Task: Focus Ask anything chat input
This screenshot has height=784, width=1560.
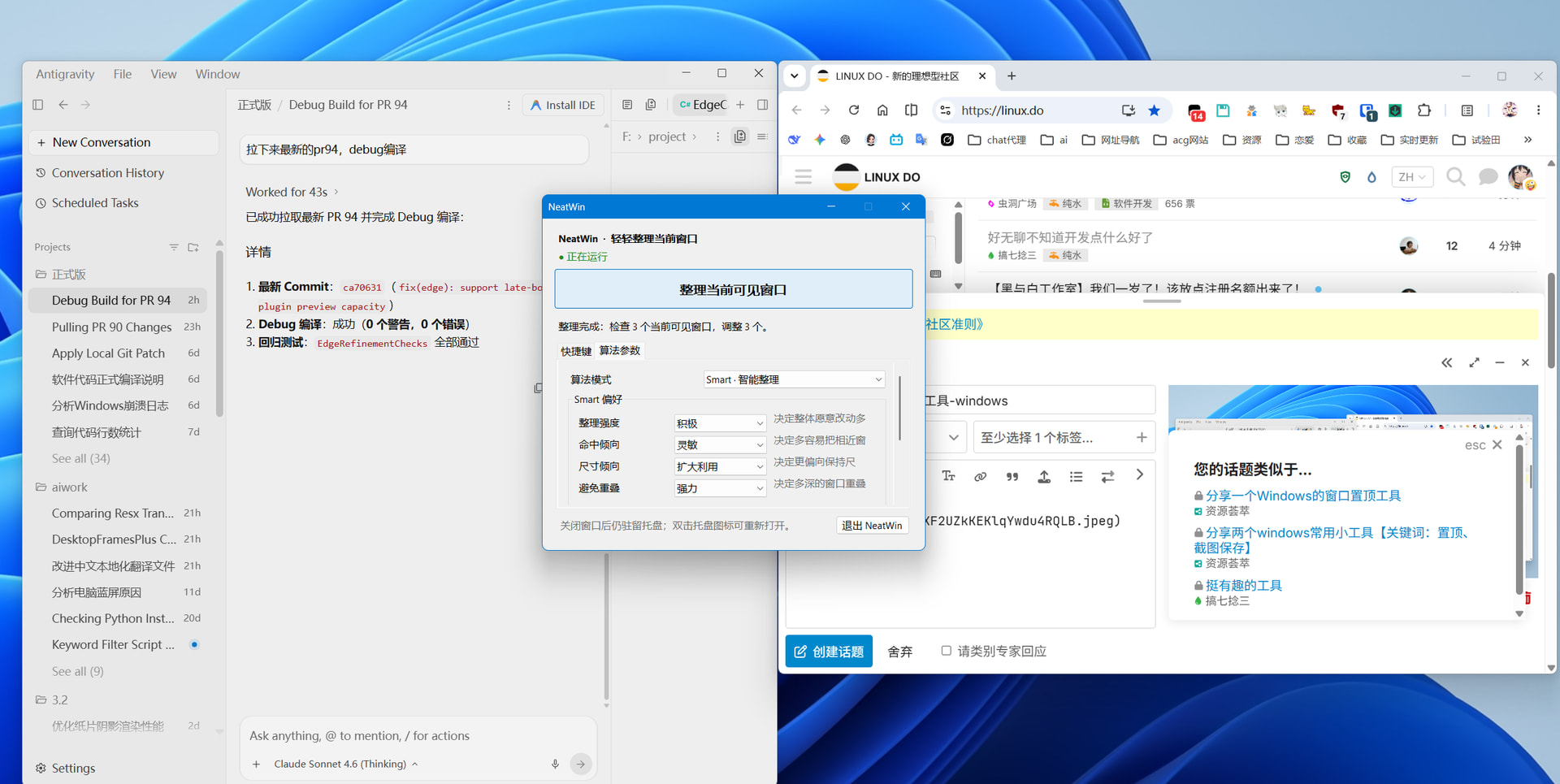Action: (418, 735)
